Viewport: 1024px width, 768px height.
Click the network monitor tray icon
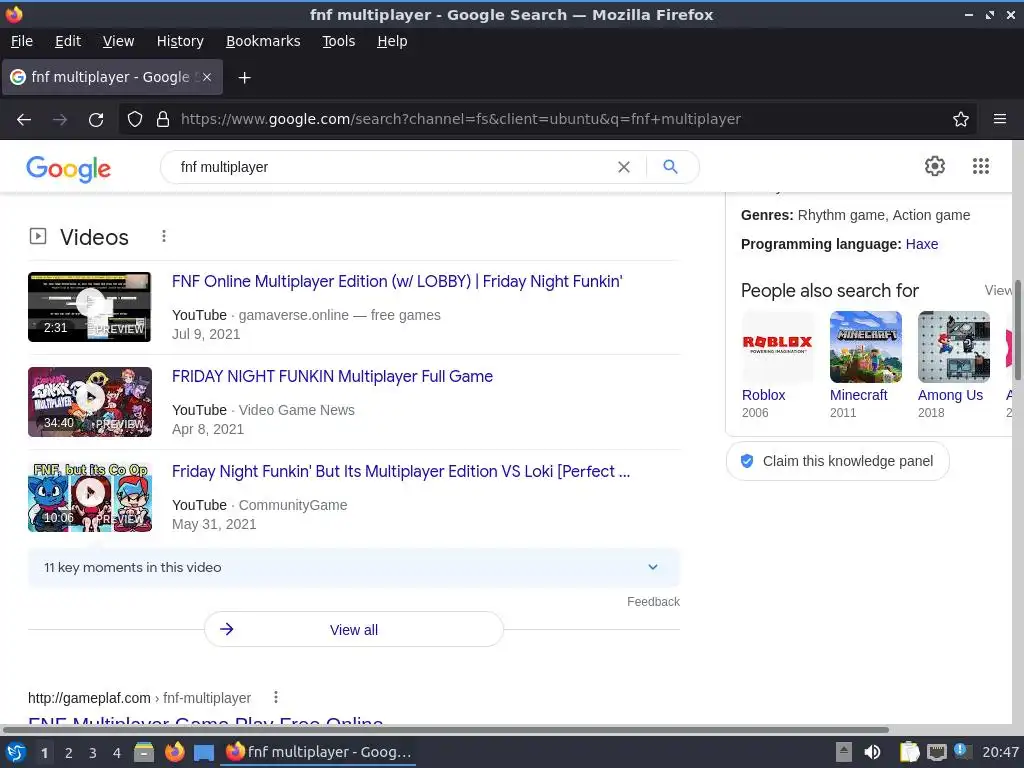pyautogui.click(x=936, y=752)
